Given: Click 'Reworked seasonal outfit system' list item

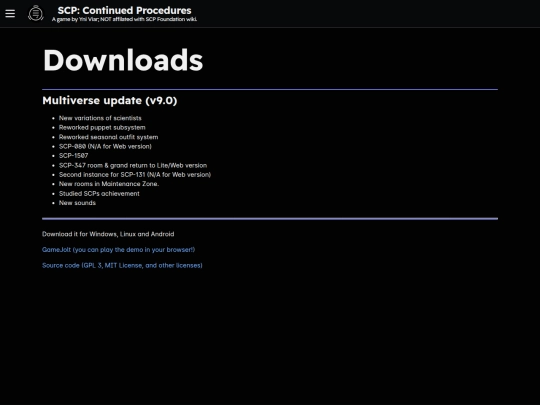Looking at the screenshot, I should [x=108, y=137].
